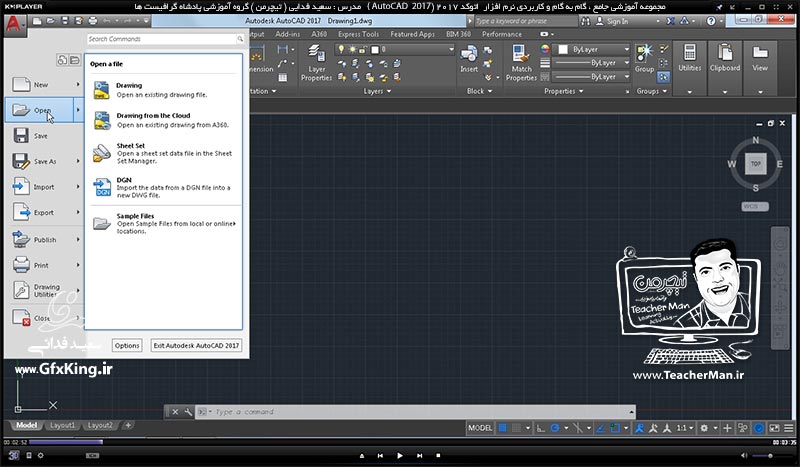Expand the Block panel
This screenshot has height=467, width=800.
(480, 91)
